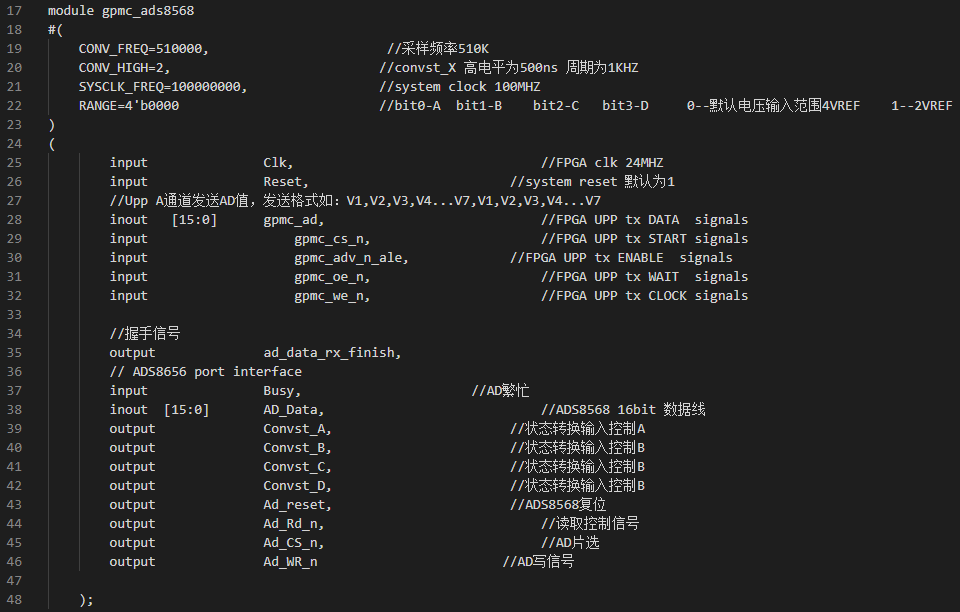Click the CONV_HIGH=2 parameter
The image size is (960, 612).
point(122,68)
